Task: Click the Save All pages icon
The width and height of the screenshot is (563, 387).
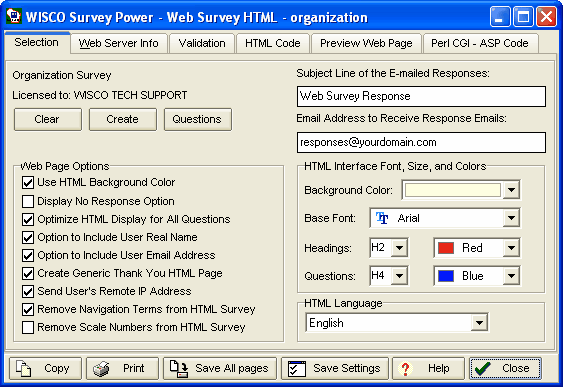Action: tap(179, 369)
